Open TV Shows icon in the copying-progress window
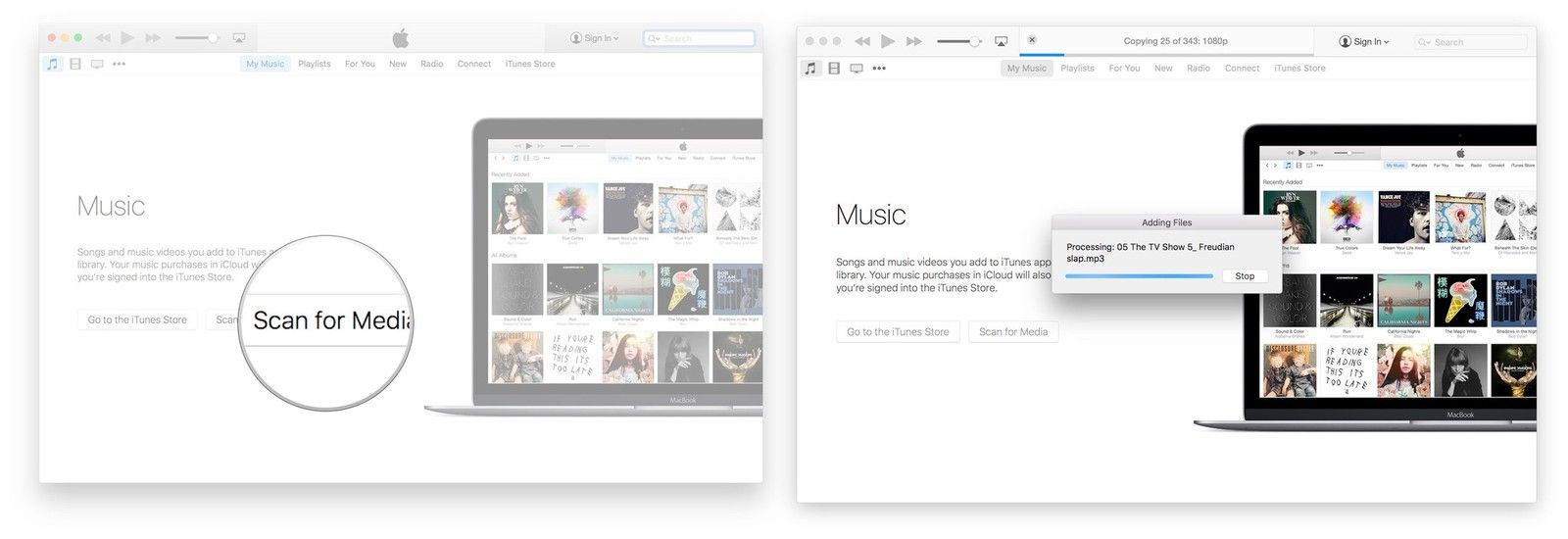Image resolution: width=1568 pixels, height=539 pixels. [x=857, y=69]
